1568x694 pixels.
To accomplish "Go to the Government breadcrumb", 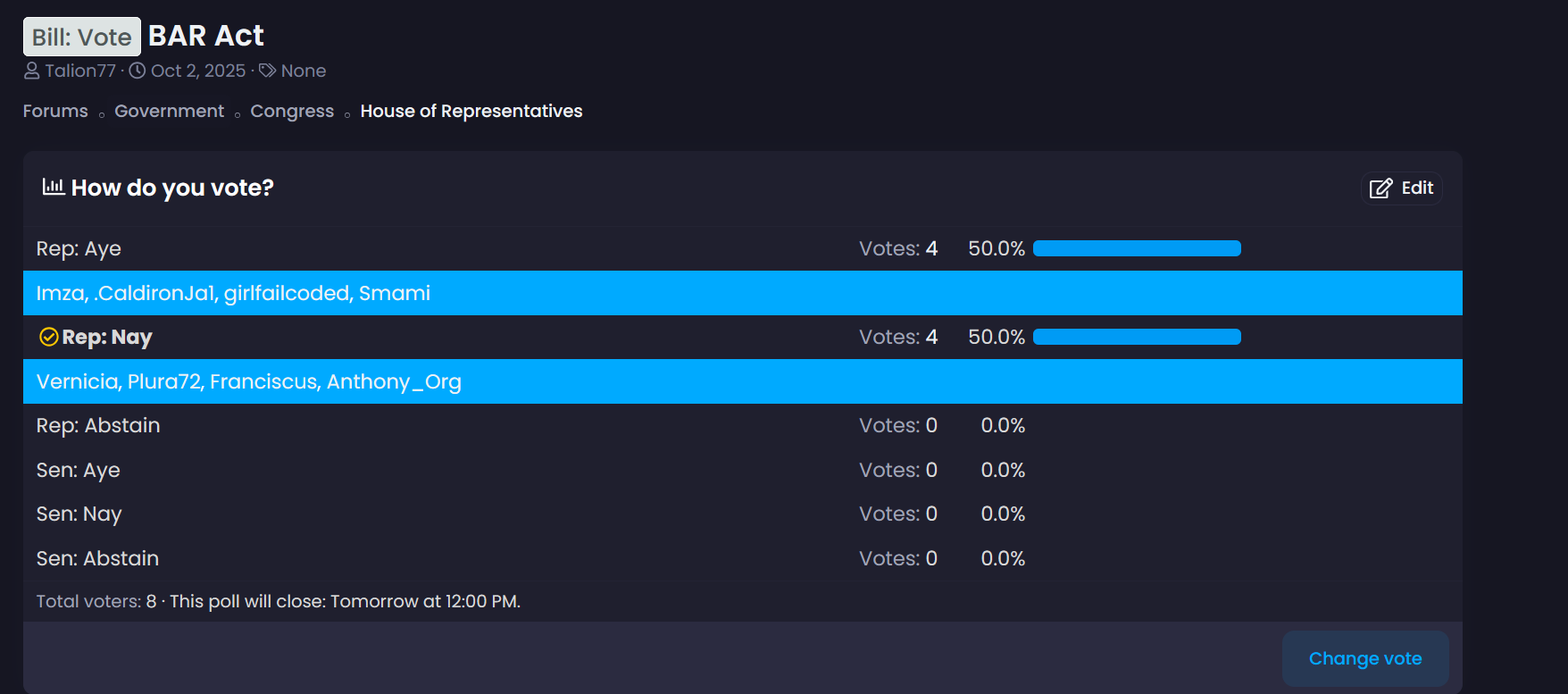I will pos(169,111).
